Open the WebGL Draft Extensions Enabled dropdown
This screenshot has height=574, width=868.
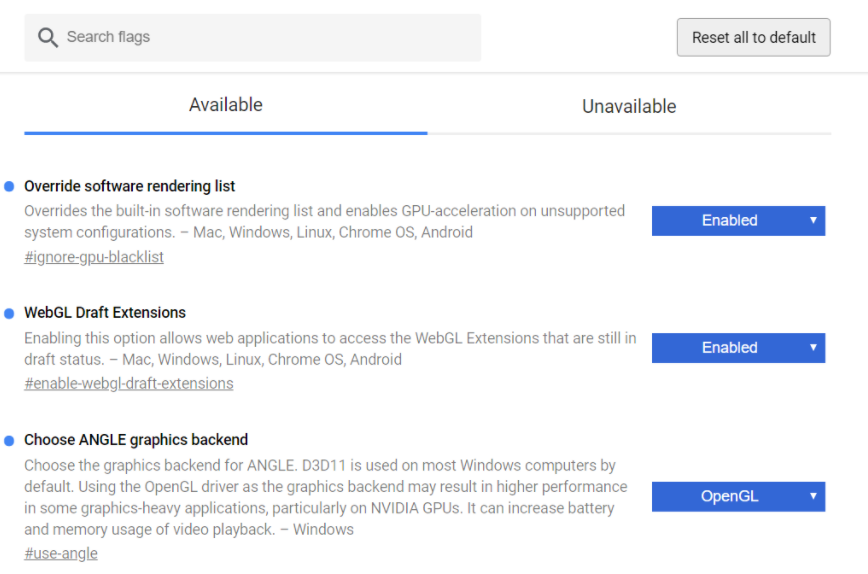pyautogui.click(x=737, y=347)
